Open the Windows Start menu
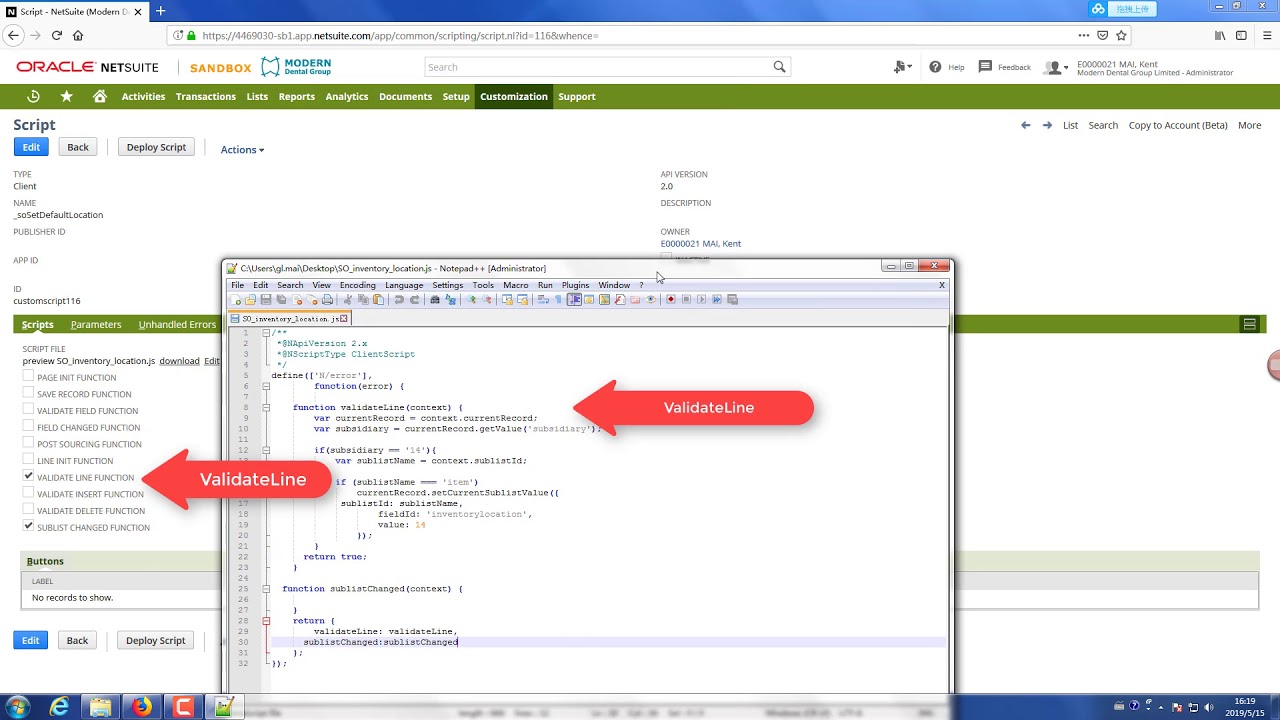1280x720 pixels. pos(18,707)
